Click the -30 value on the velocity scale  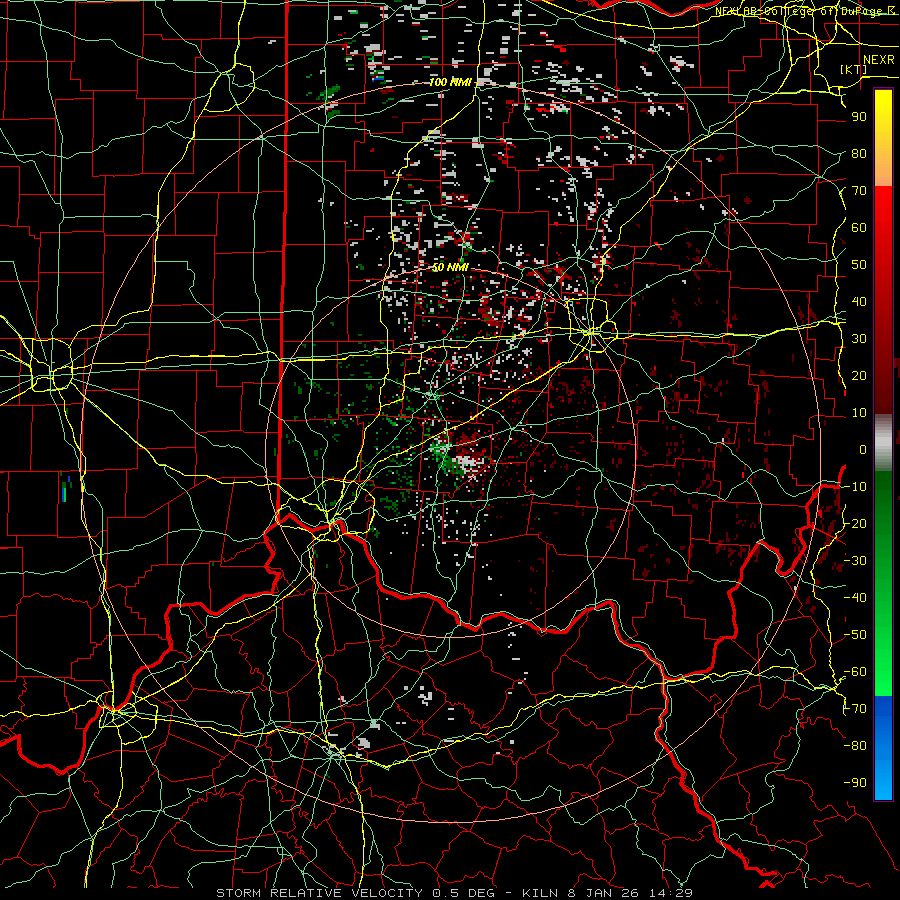[x=855, y=561]
